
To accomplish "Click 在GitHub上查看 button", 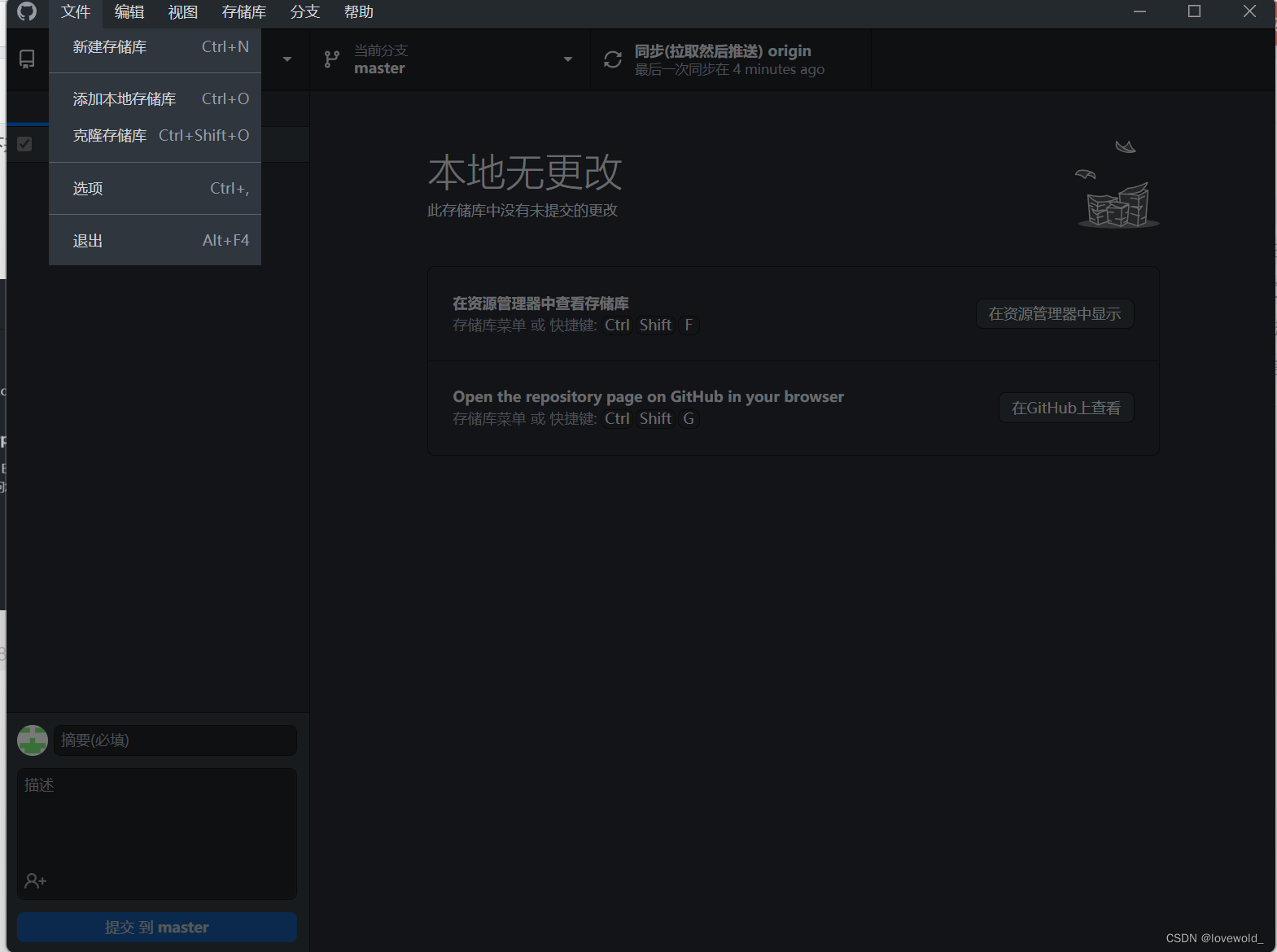I will point(1066,408).
